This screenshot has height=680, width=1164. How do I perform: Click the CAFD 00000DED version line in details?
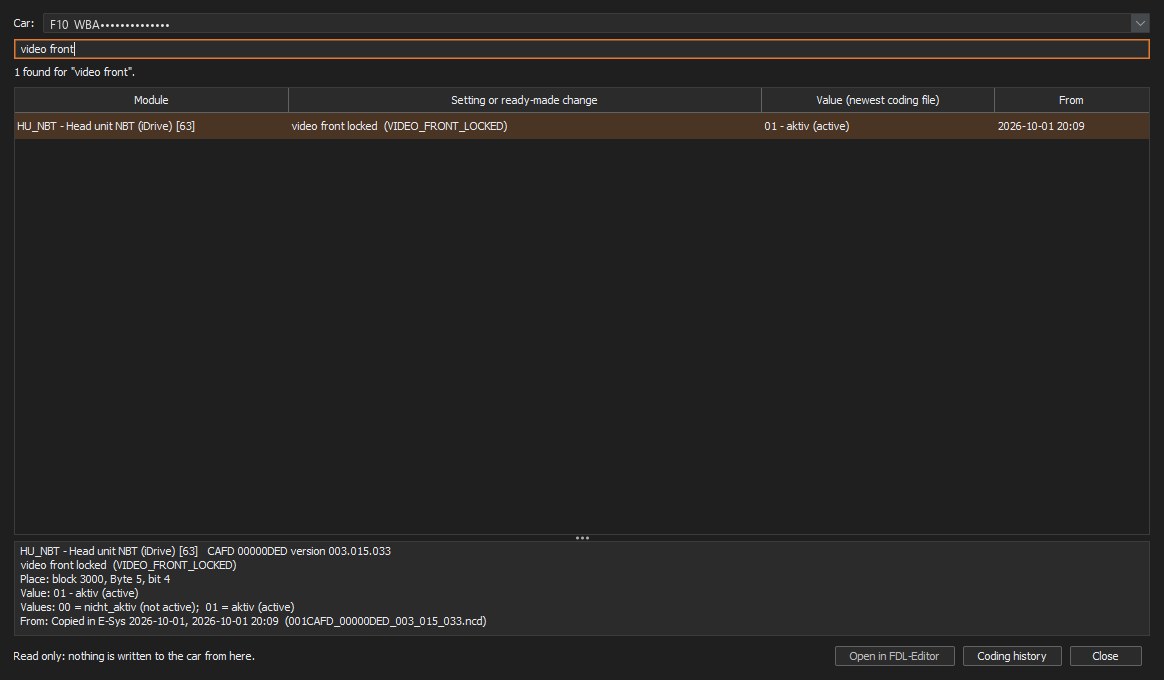pos(206,551)
